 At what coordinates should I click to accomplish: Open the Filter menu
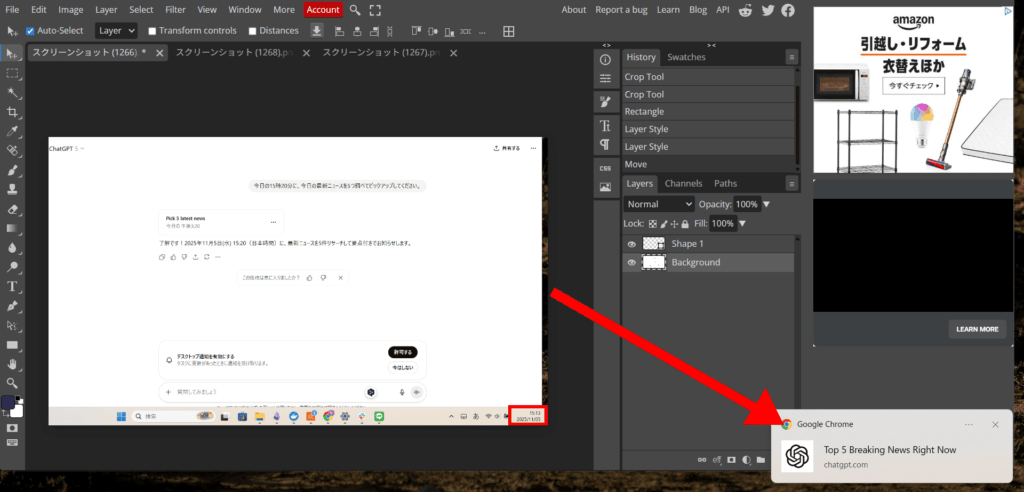(x=175, y=10)
